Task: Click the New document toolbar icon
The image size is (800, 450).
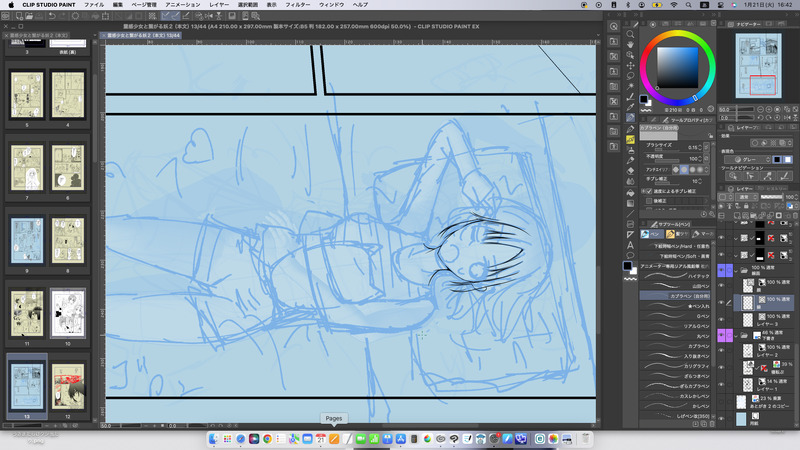Action: click(x=19, y=16)
